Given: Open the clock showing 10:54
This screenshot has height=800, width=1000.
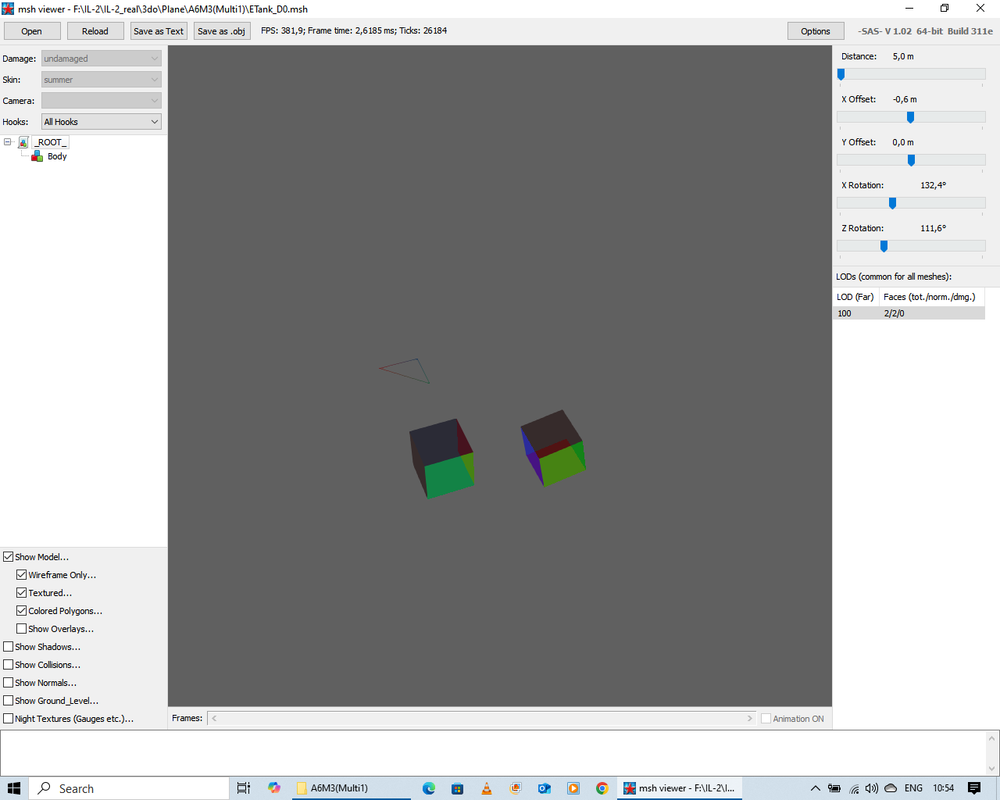Looking at the screenshot, I should (x=943, y=789).
